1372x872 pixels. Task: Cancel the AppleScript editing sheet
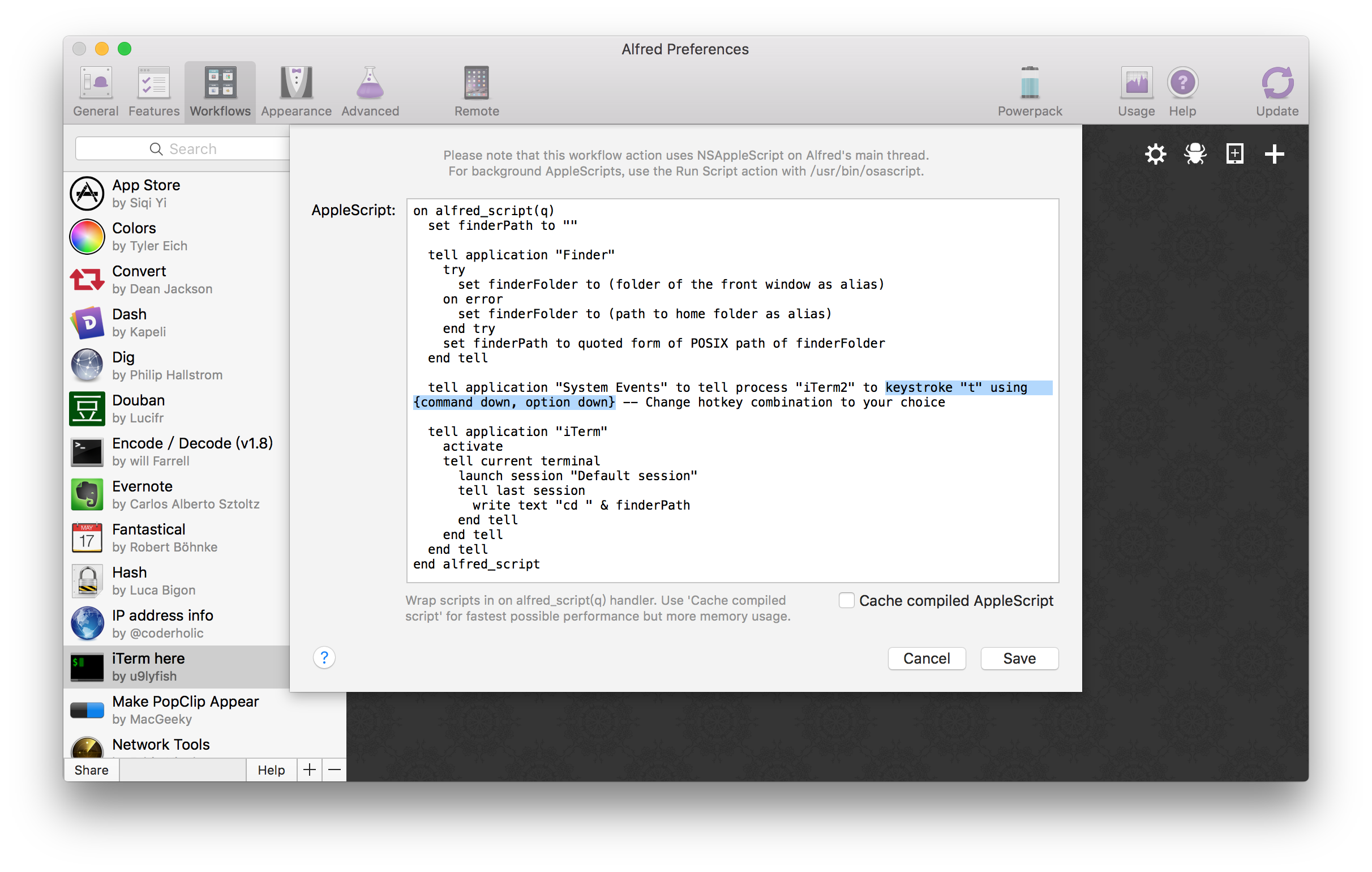click(x=926, y=659)
